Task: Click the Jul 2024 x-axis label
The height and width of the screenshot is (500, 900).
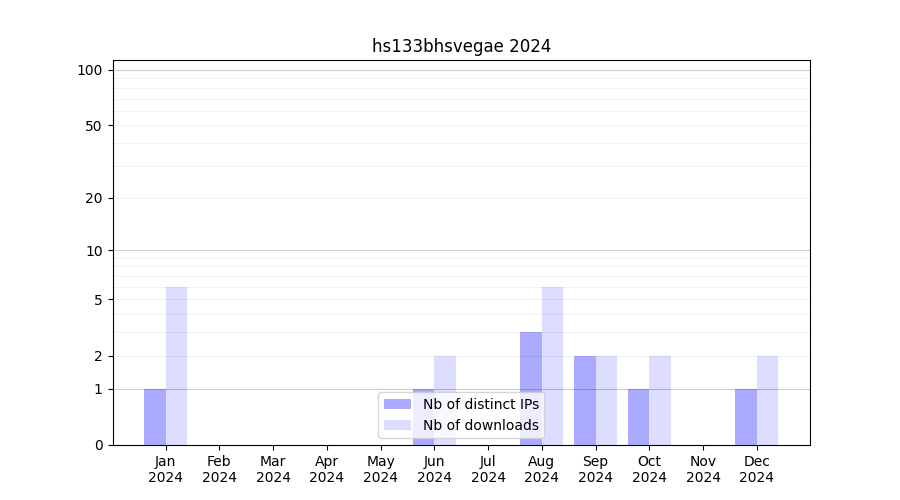Action: pos(488,469)
